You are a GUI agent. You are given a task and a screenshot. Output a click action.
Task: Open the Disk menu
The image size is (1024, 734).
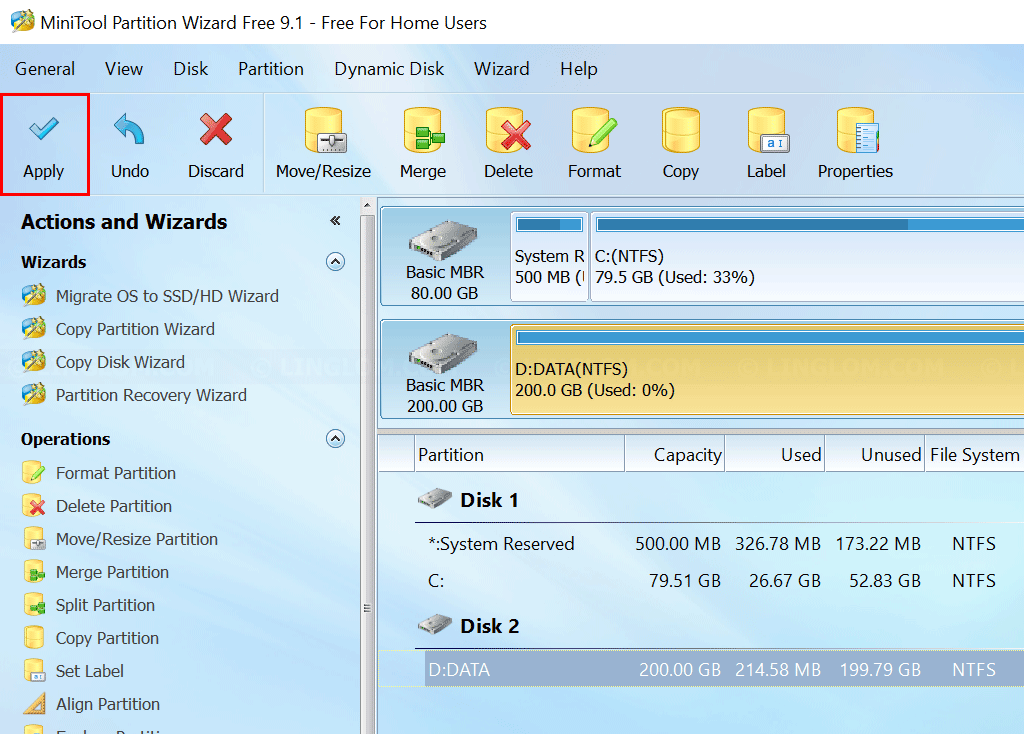(190, 69)
